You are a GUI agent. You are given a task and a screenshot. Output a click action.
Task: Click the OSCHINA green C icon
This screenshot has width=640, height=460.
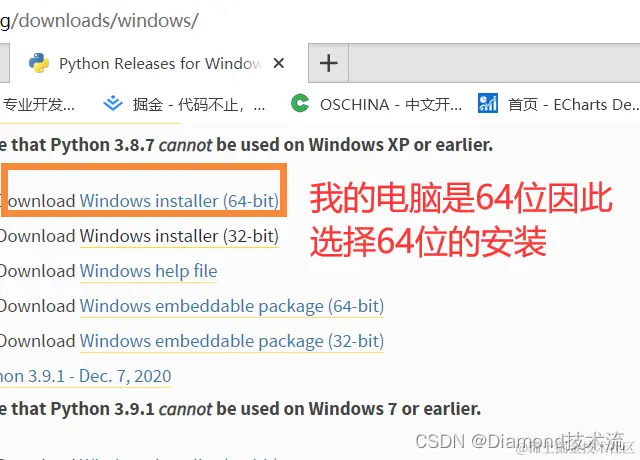coord(300,103)
